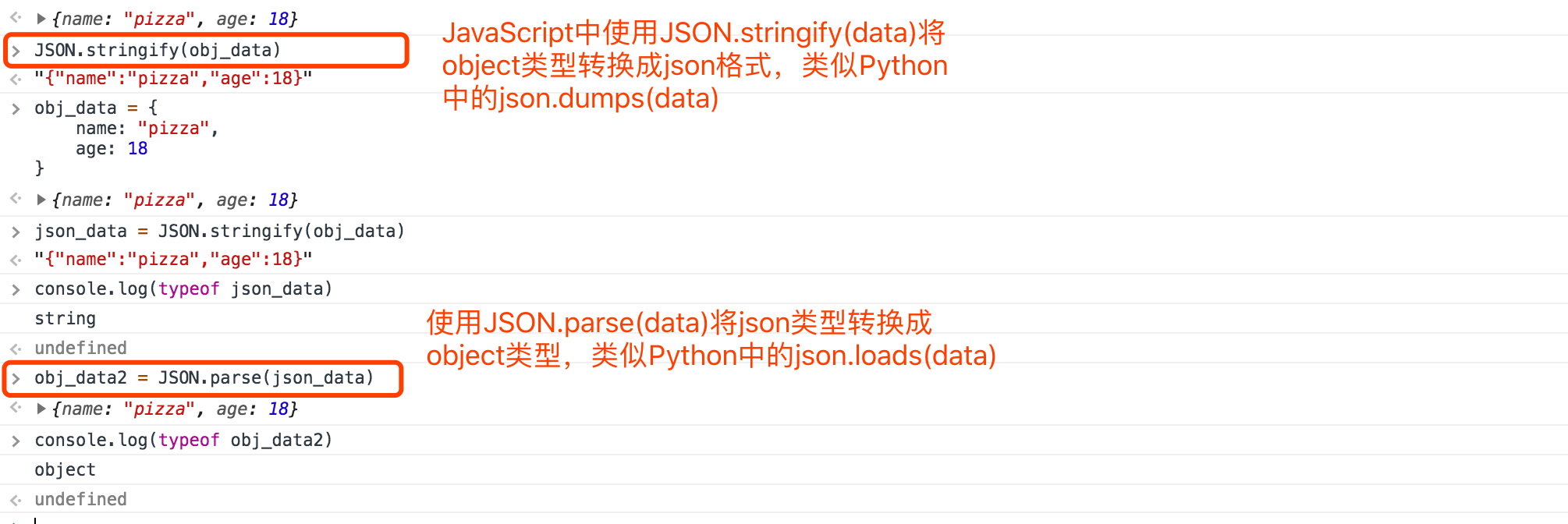This screenshot has height=524, width=1568.
Task: Click the red annotation mentioning json.loads(data)
Action: coord(711,339)
